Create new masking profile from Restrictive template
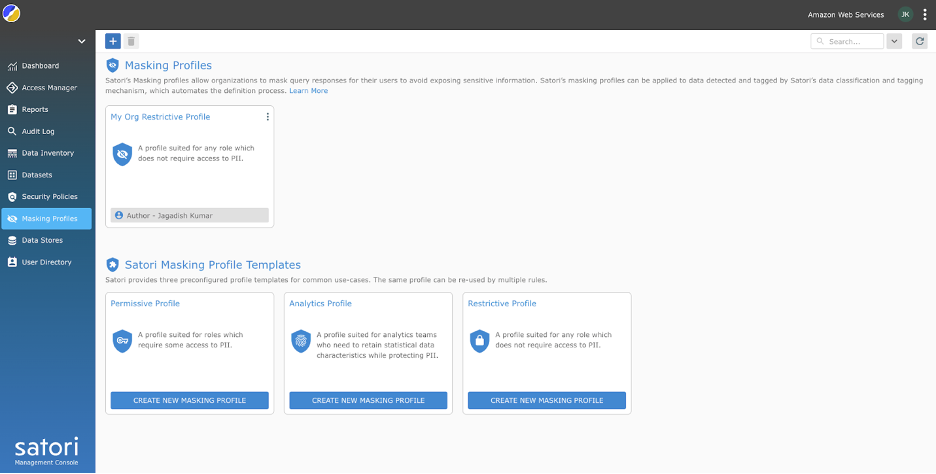The width and height of the screenshot is (936, 474). (547, 401)
